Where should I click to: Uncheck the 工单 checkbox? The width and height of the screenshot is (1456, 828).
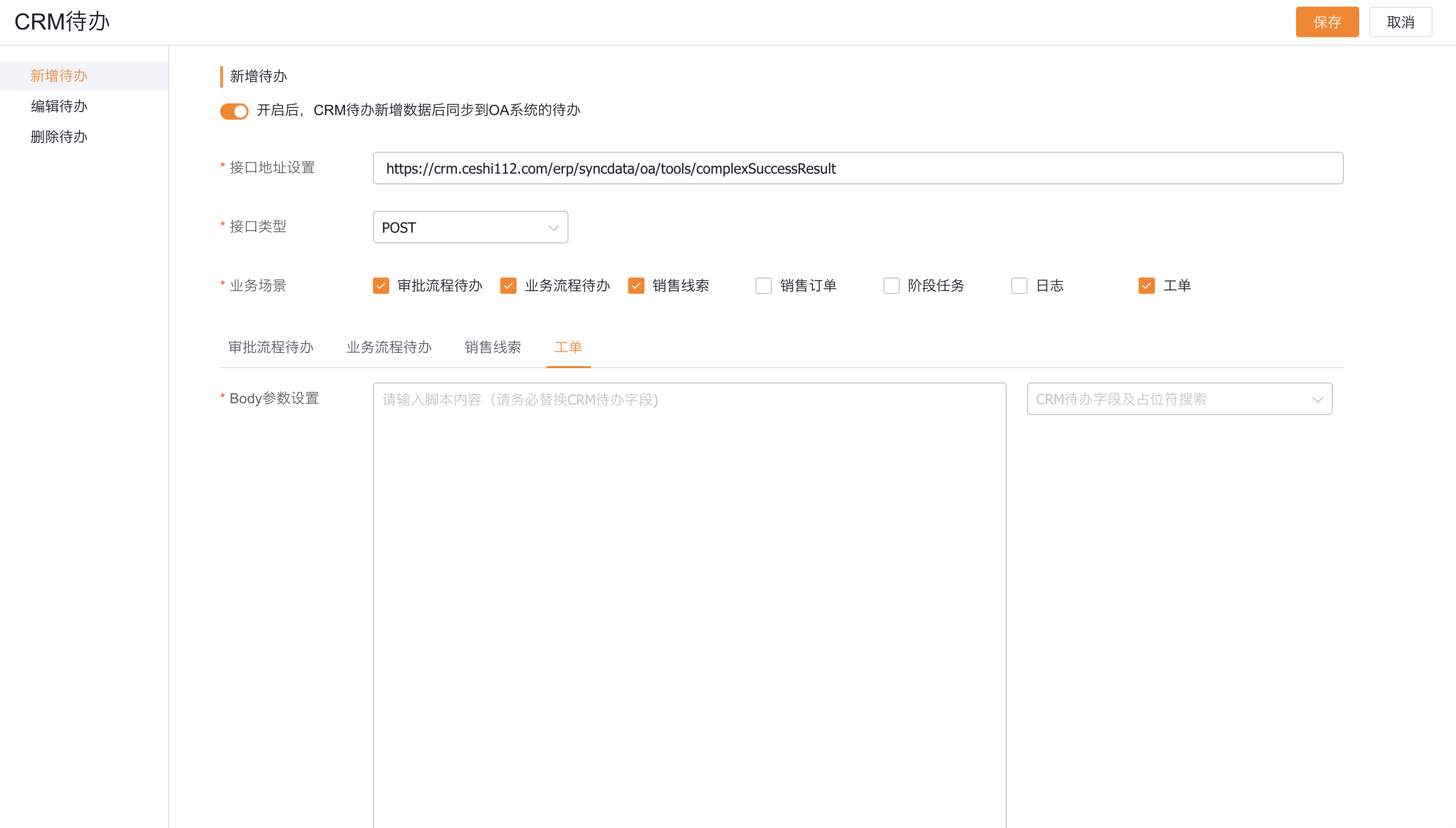coord(1147,286)
